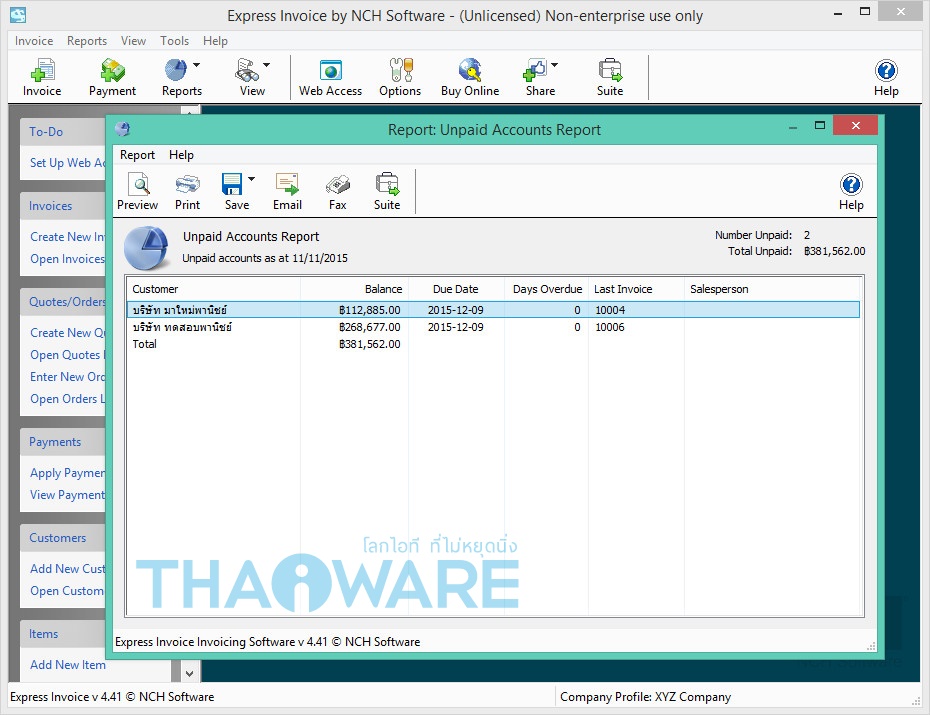Click the Salesperson column header
This screenshot has height=715, width=930.
tap(773, 289)
